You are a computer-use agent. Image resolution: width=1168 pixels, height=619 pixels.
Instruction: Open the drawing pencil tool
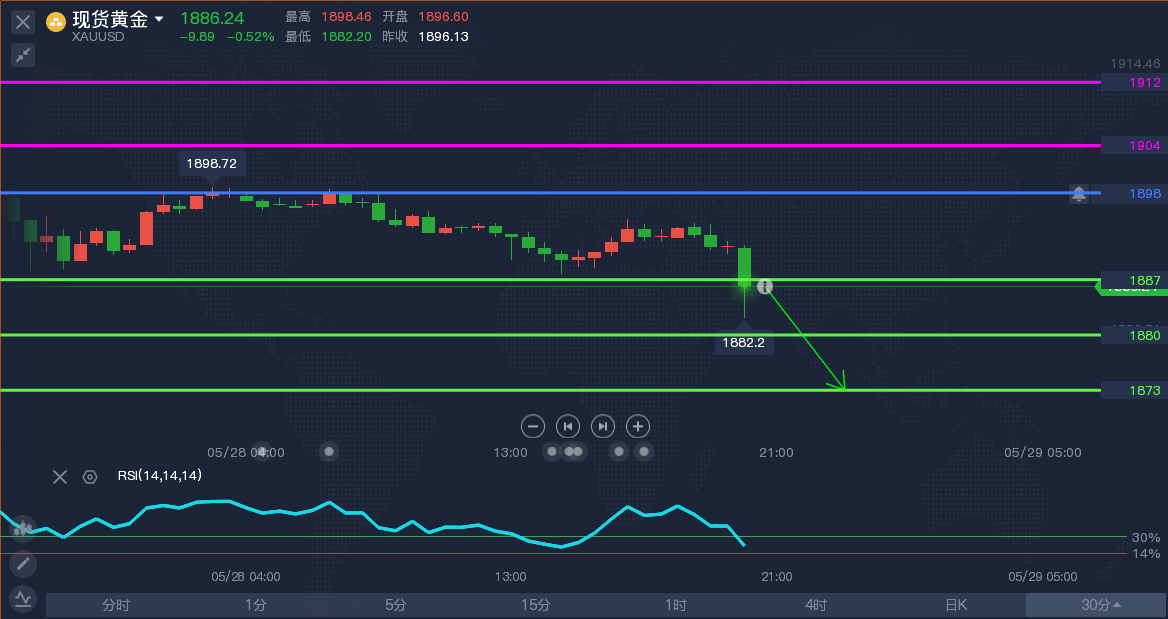[x=23, y=564]
